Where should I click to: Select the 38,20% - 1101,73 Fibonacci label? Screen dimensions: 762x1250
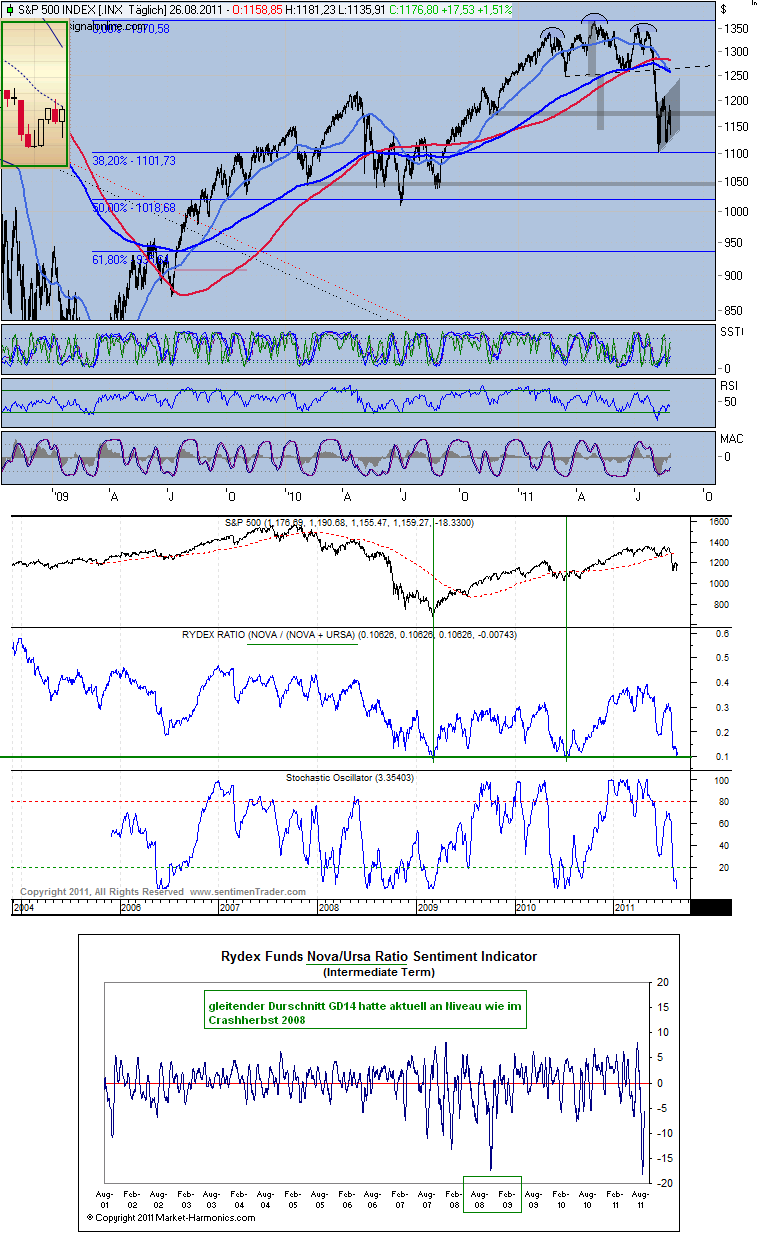[x=134, y=160]
